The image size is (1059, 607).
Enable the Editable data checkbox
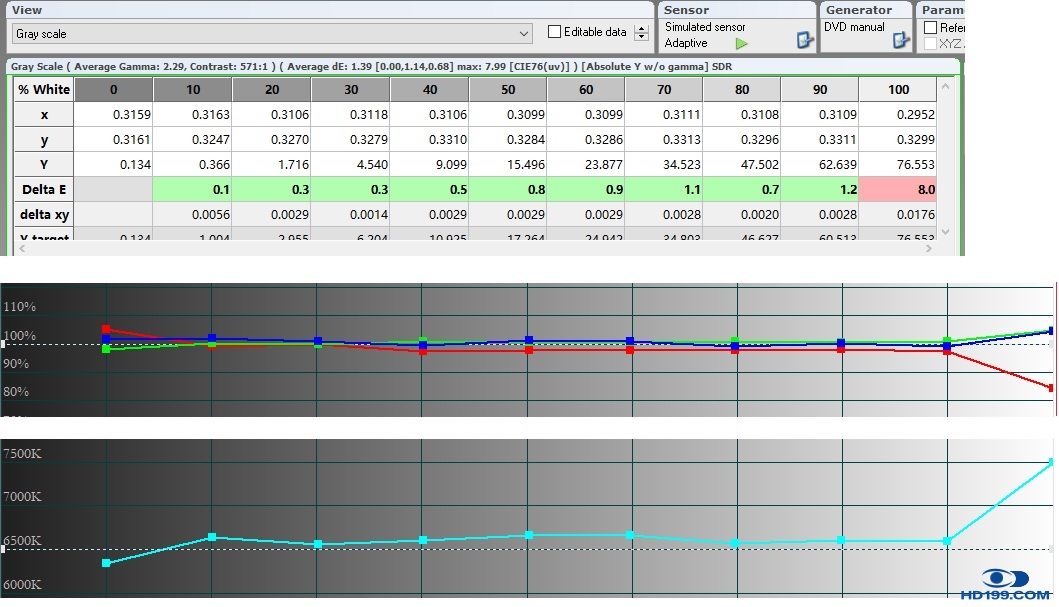pyautogui.click(x=555, y=32)
